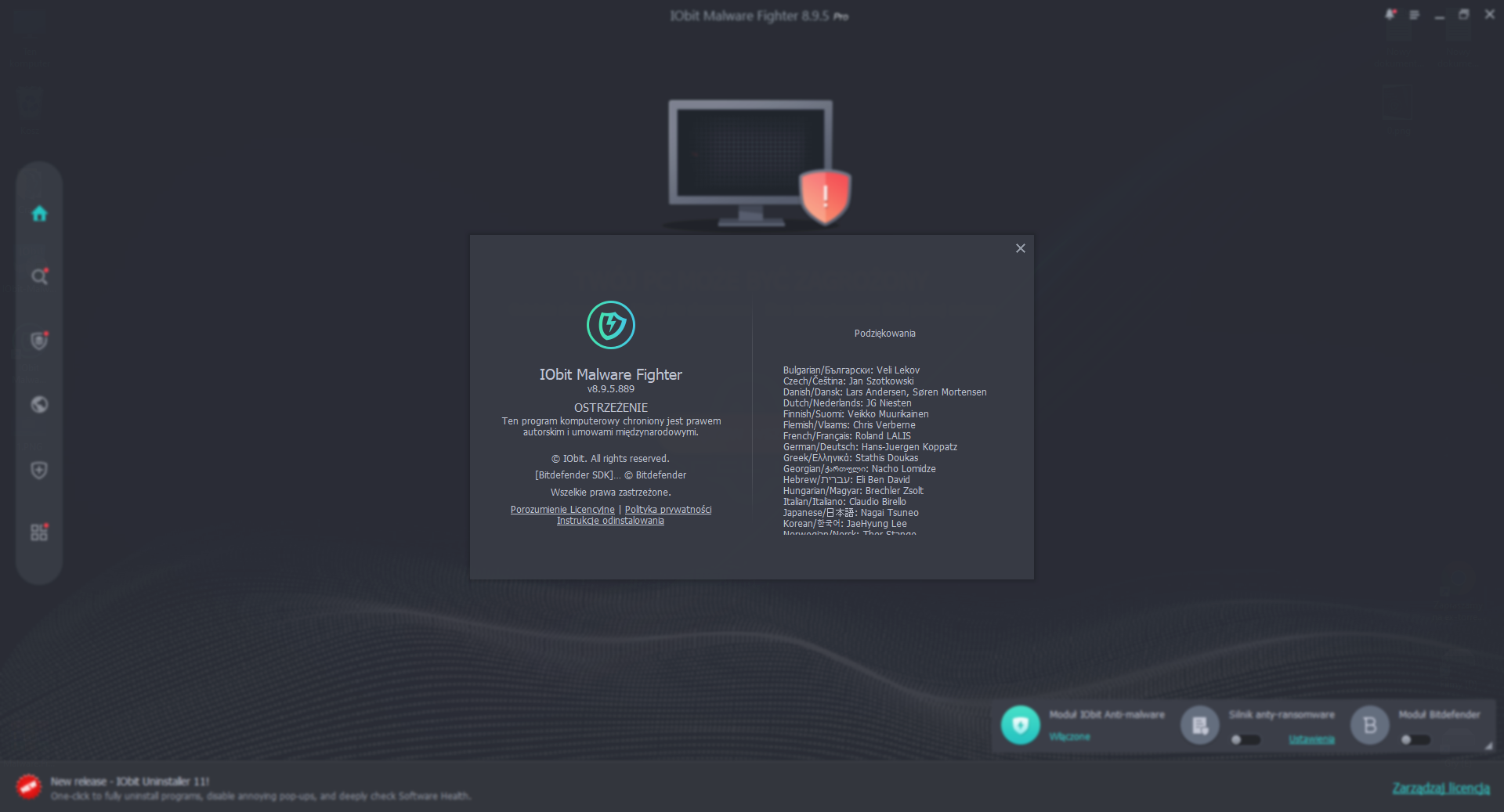Open the Polityka prywatności link
Viewport: 1504px width, 812px height.
pos(668,510)
